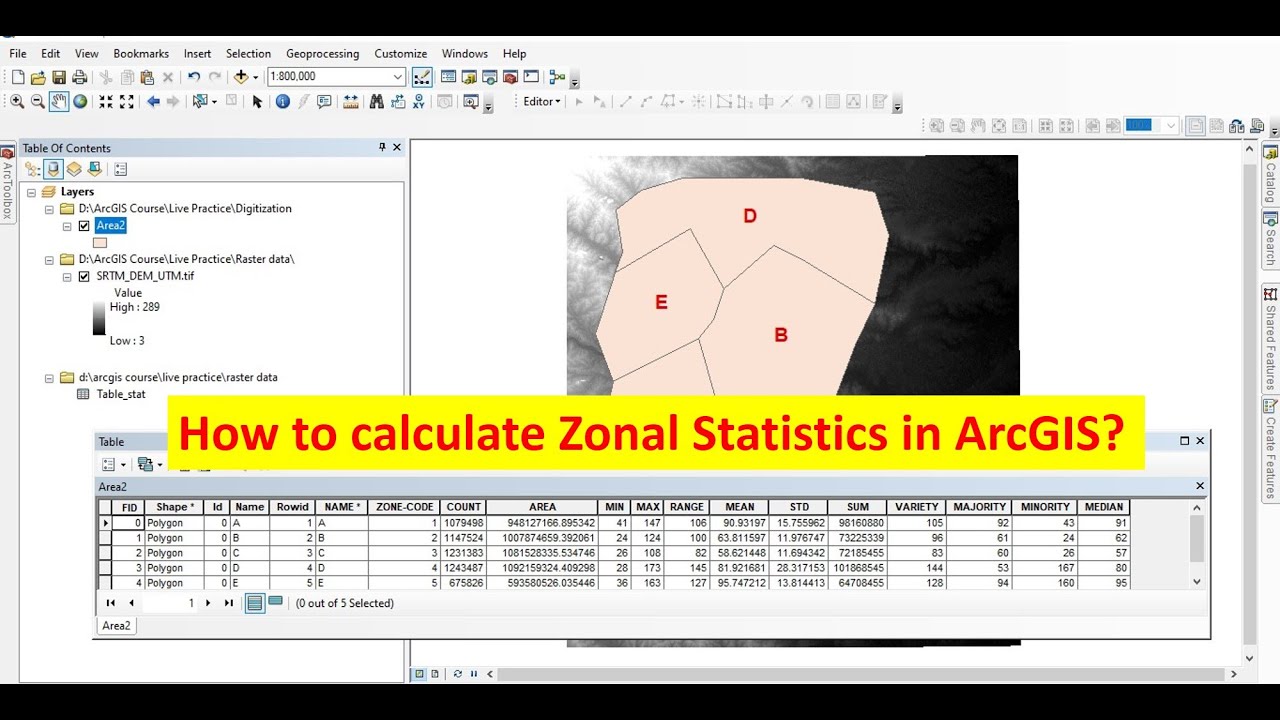Open the map scale 1:800,000 dropdown

click(x=398, y=77)
